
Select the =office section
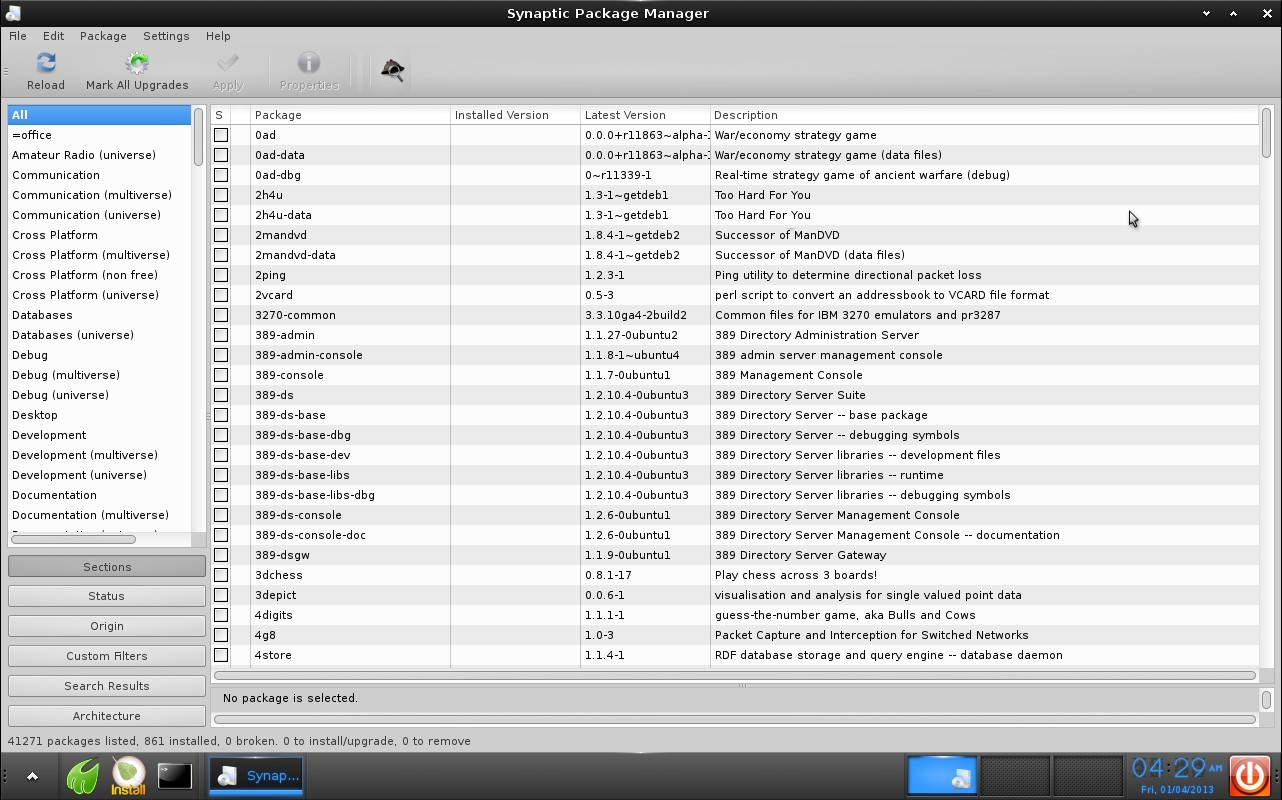pyautogui.click(x=100, y=135)
